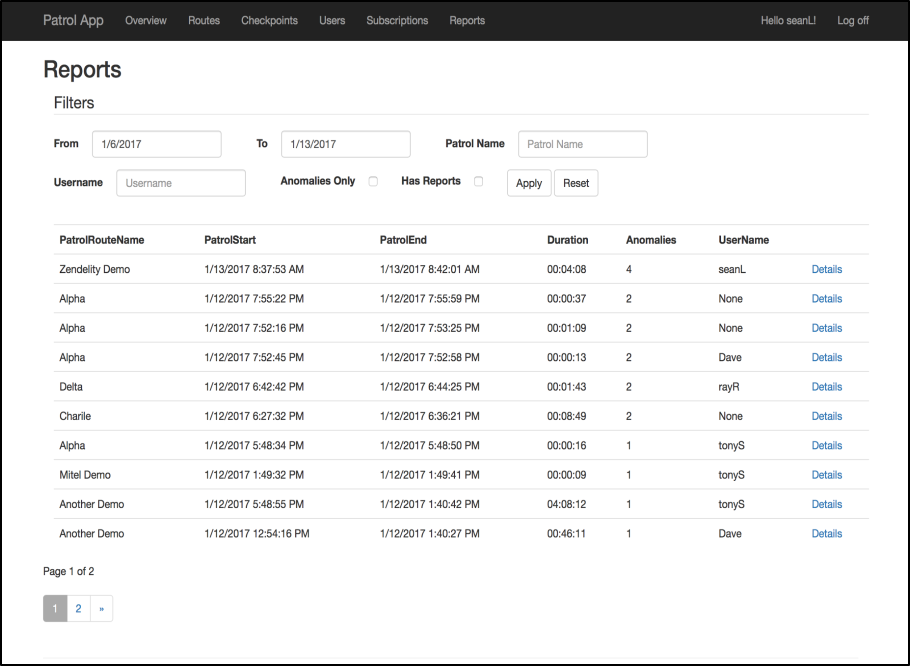Click the next page » arrow

click(101, 608)
